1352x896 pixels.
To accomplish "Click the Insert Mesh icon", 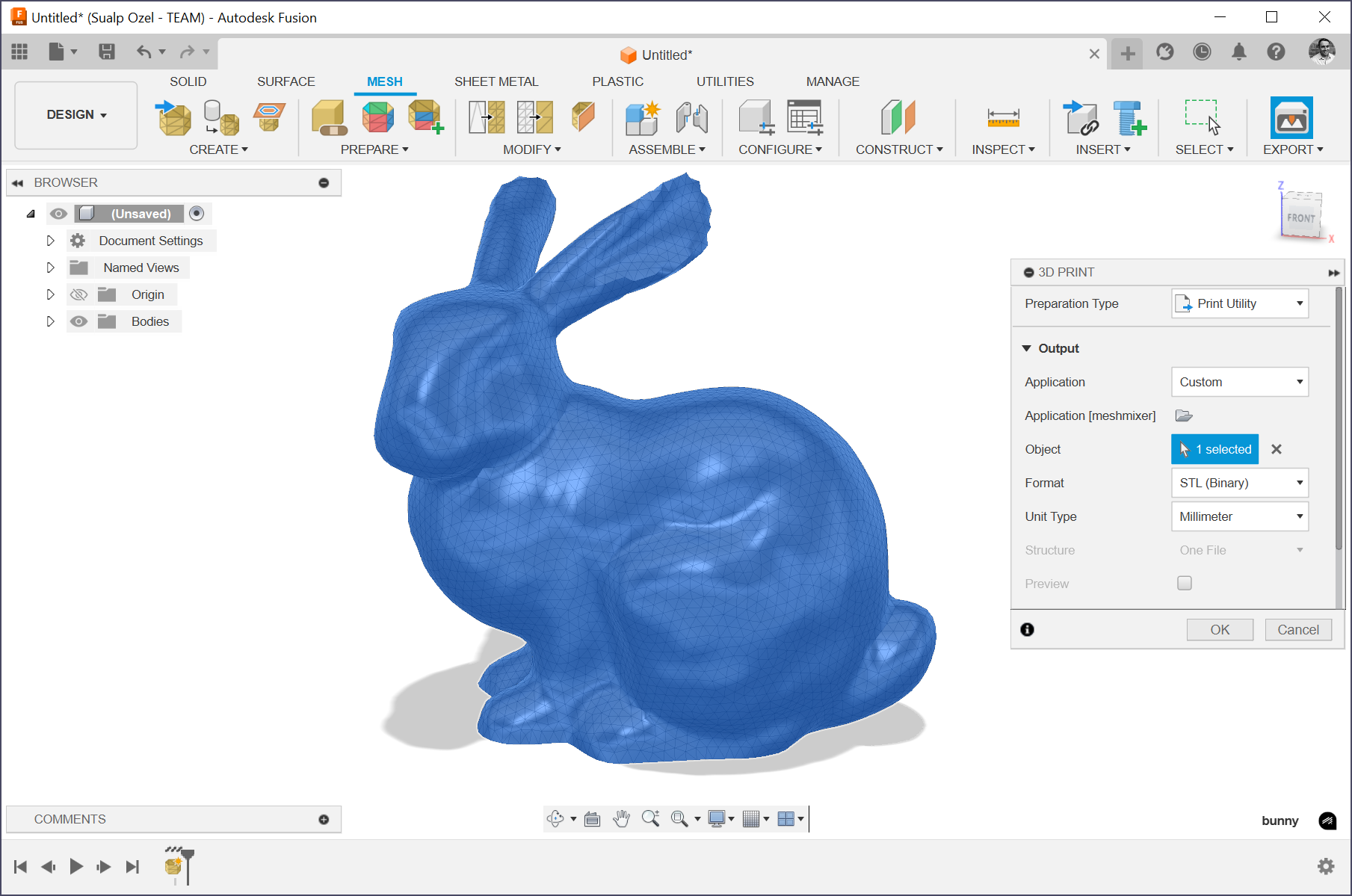I will point(174,118).
